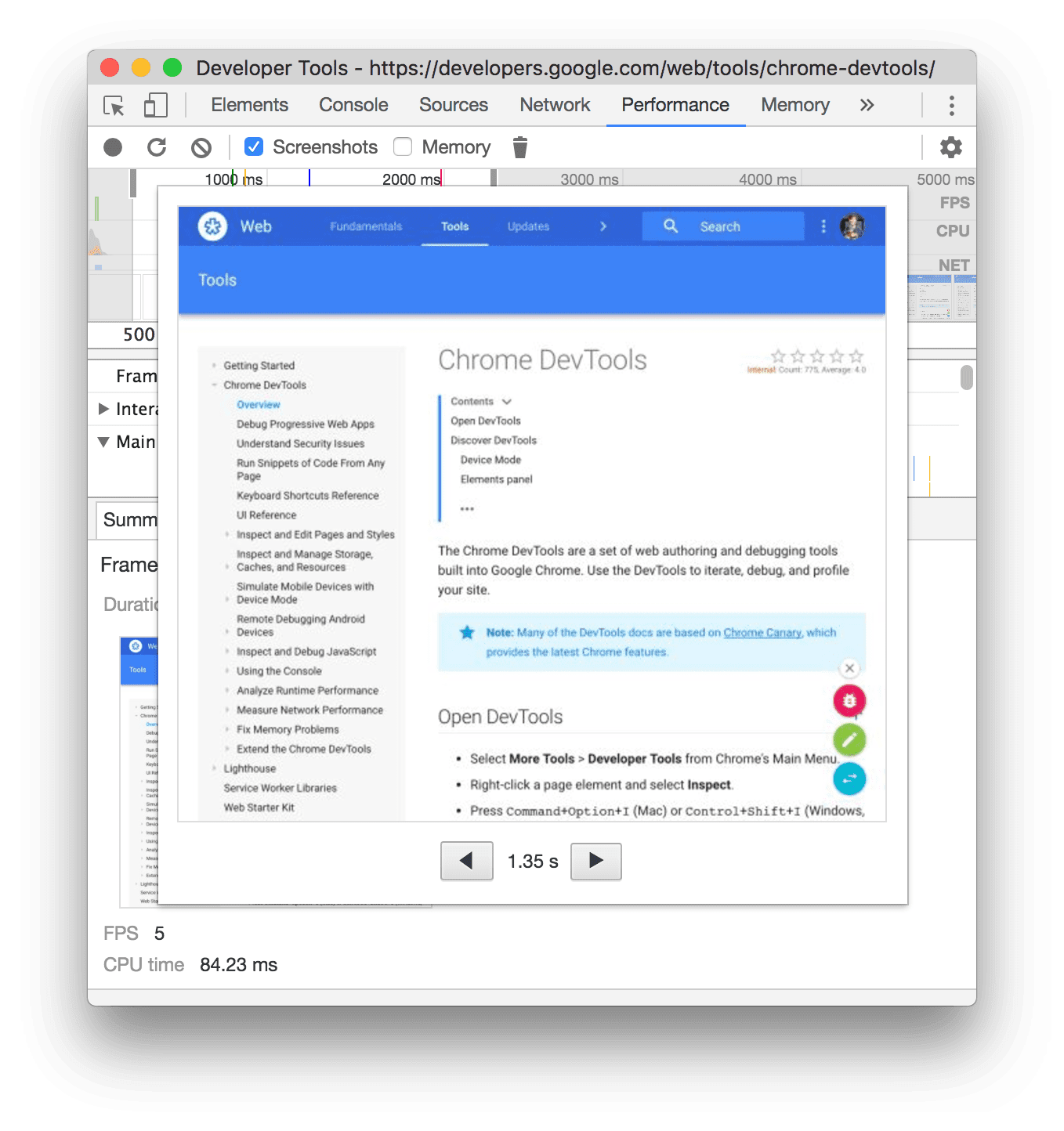Click the blue swap arrows floating button
1064x1131 pixels.
coord(849,779)
